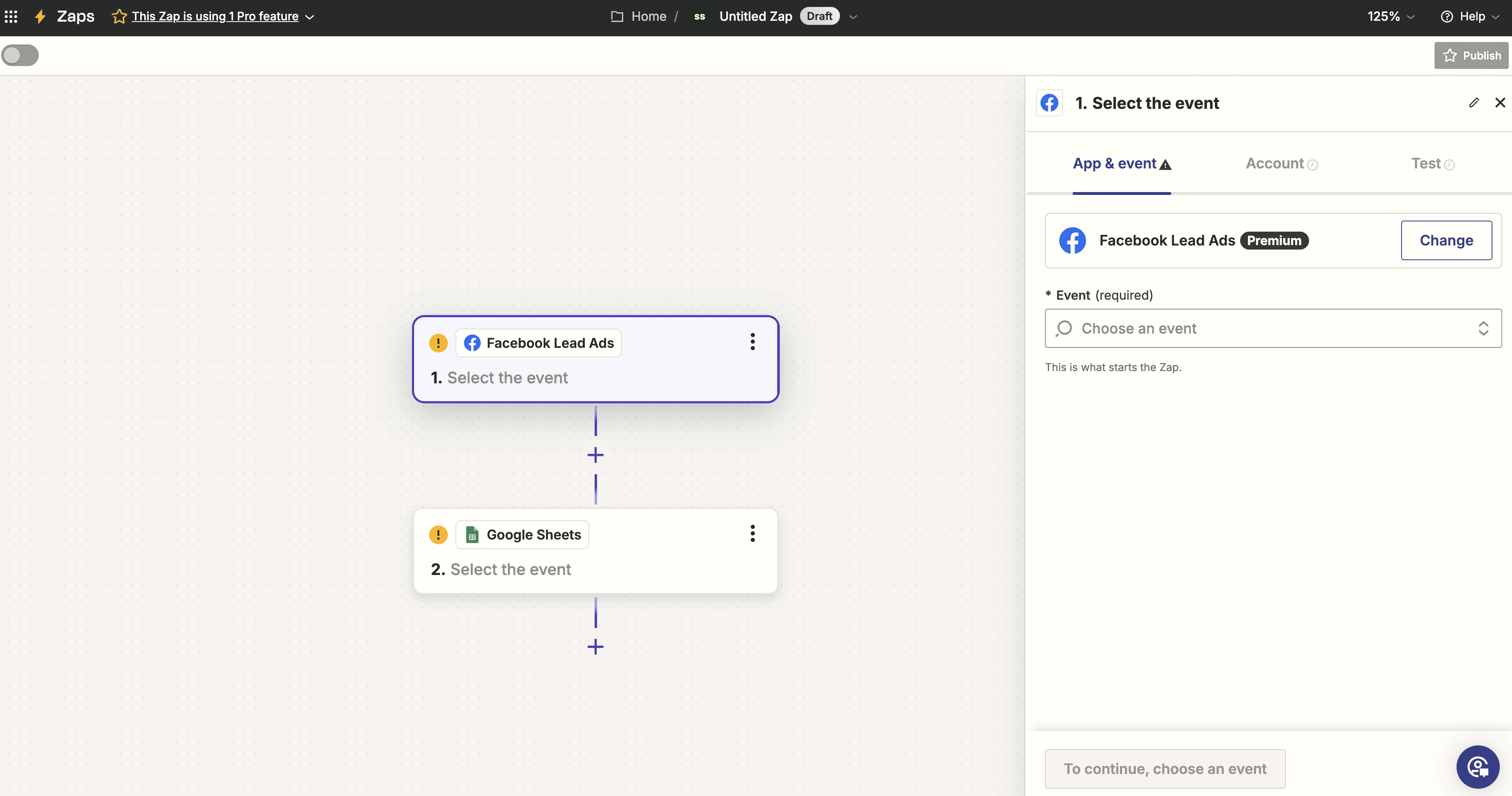Click the Premium badge

[x=1274, y=241]
